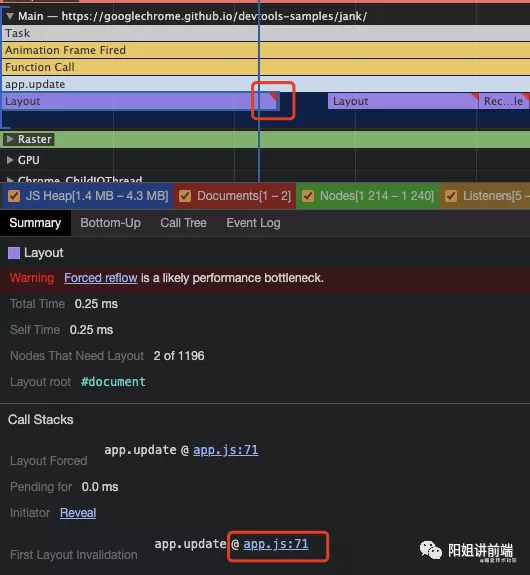Uncheck the Documents counter checkbox
This screenshot has width=530, height=575.
point(185,196)
